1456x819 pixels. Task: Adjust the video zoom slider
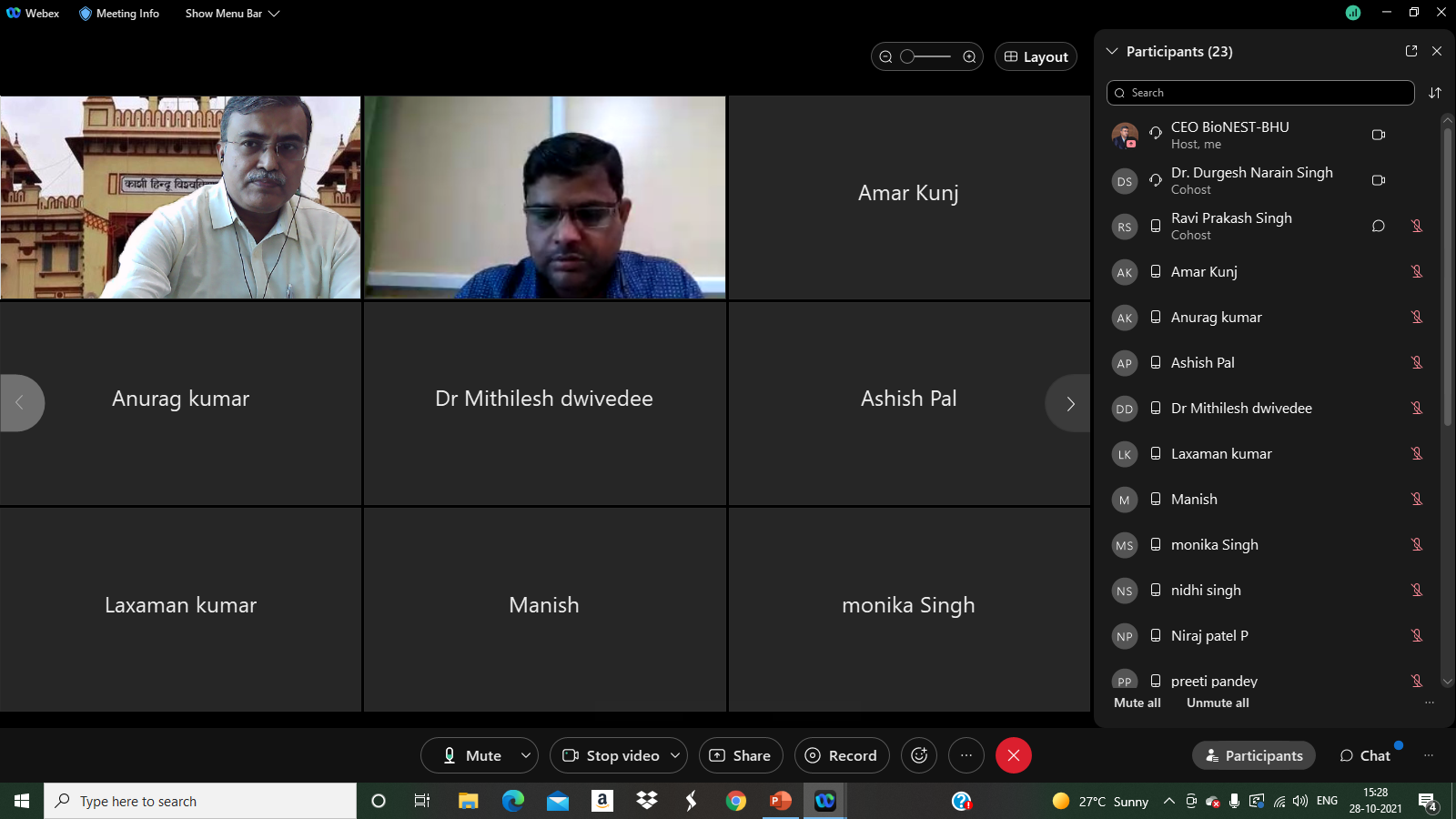[x=908, y=56]
